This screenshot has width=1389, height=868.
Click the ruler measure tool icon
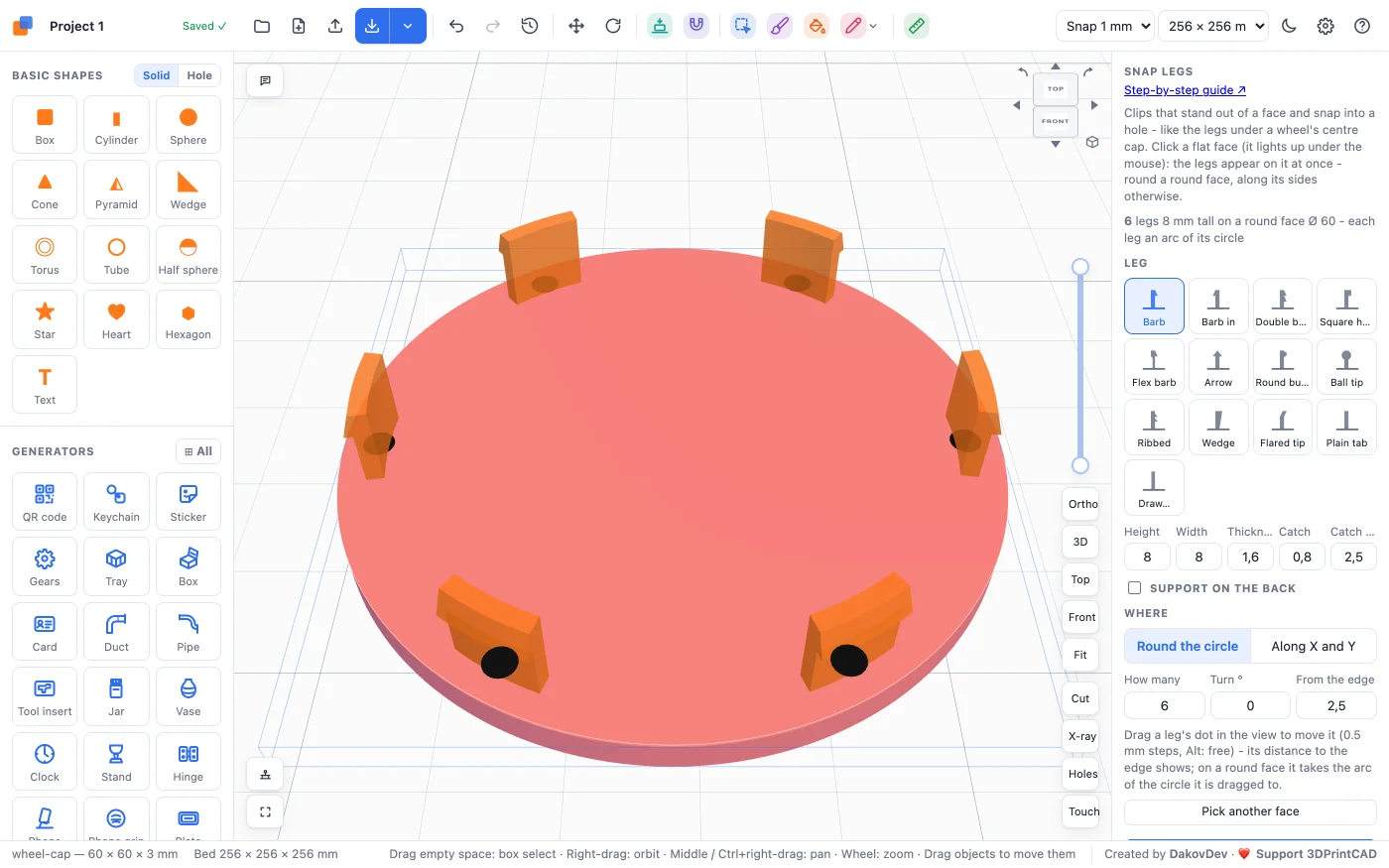(917, 26)
